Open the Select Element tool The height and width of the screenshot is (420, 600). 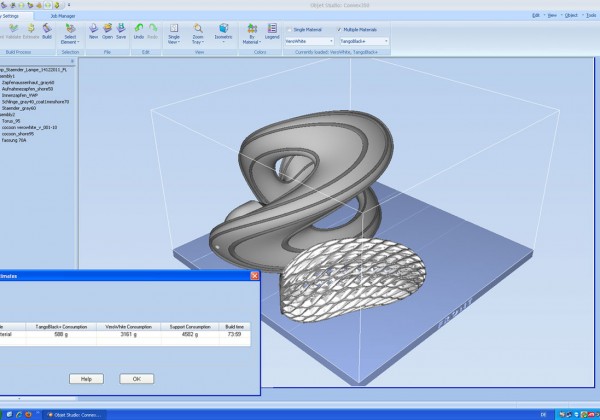tap(70, 34)
